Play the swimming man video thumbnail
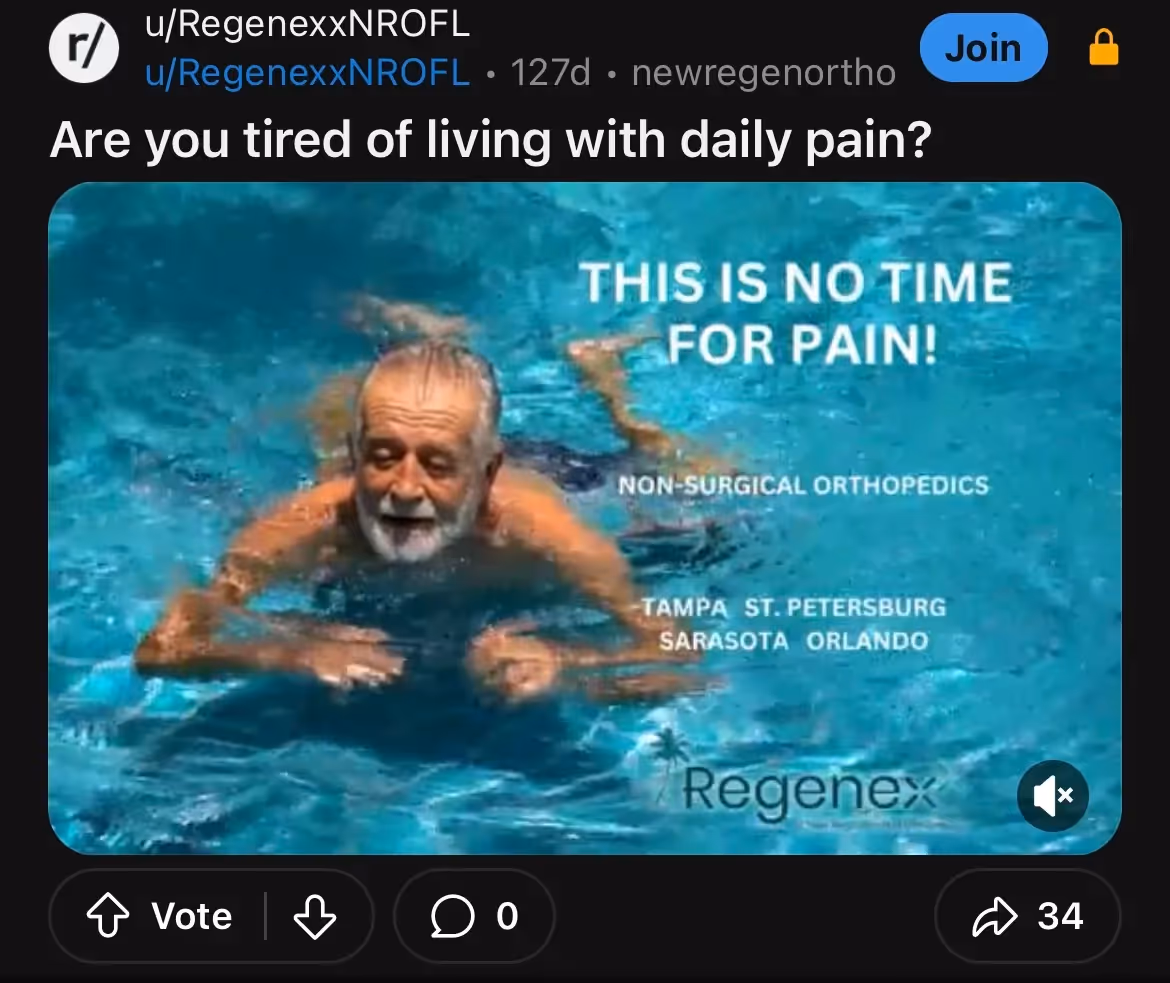 pyautogui.click(x=584, y=518)
